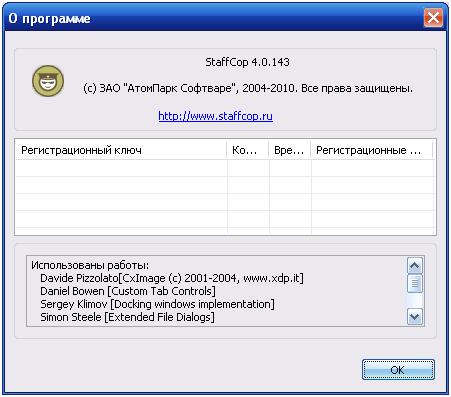The height and width of the screenshot is (397, 451).
Task: Open the http://www.staffcop.ru link
Action: 215,116
